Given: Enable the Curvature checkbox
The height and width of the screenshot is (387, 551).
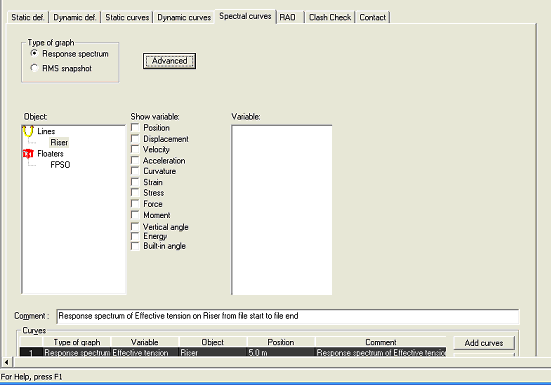Looking at the screenshot, I should click(135, 171).
